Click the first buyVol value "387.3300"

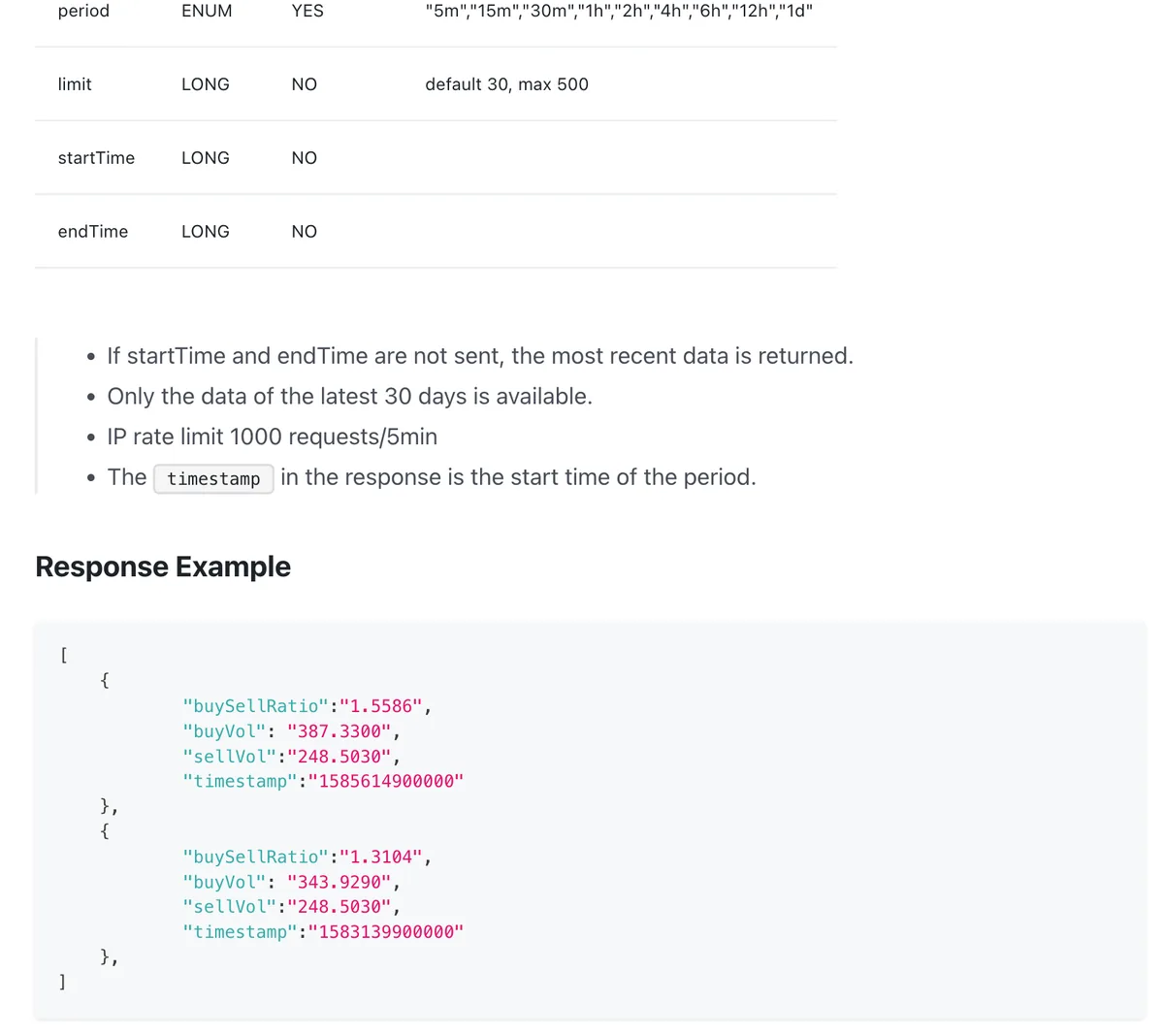(339, 731)
